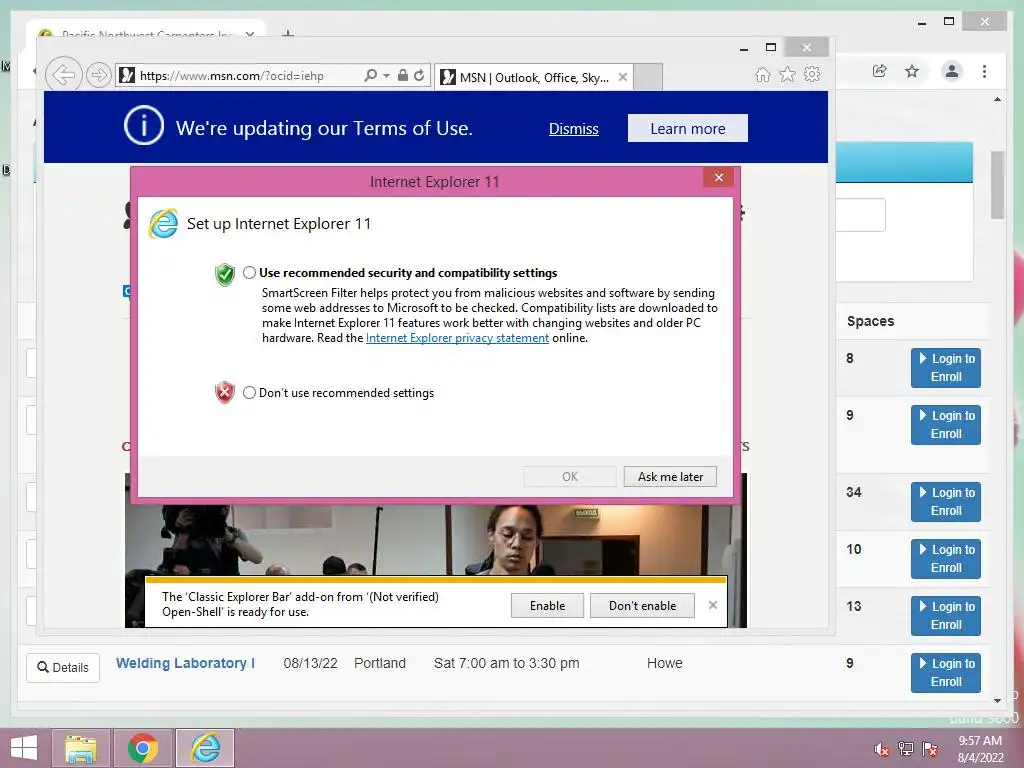Close the MSN tab in Internet Explorer
The width and height of the screenshot is (1024, 768).
pyautogui.click(x=622, y=77)
